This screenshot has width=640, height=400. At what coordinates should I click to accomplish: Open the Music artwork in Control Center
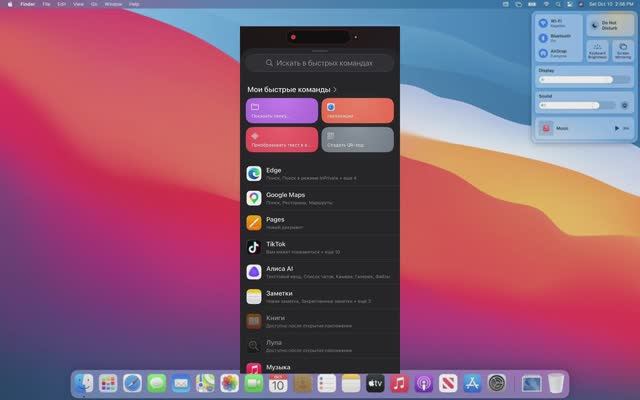546,128
